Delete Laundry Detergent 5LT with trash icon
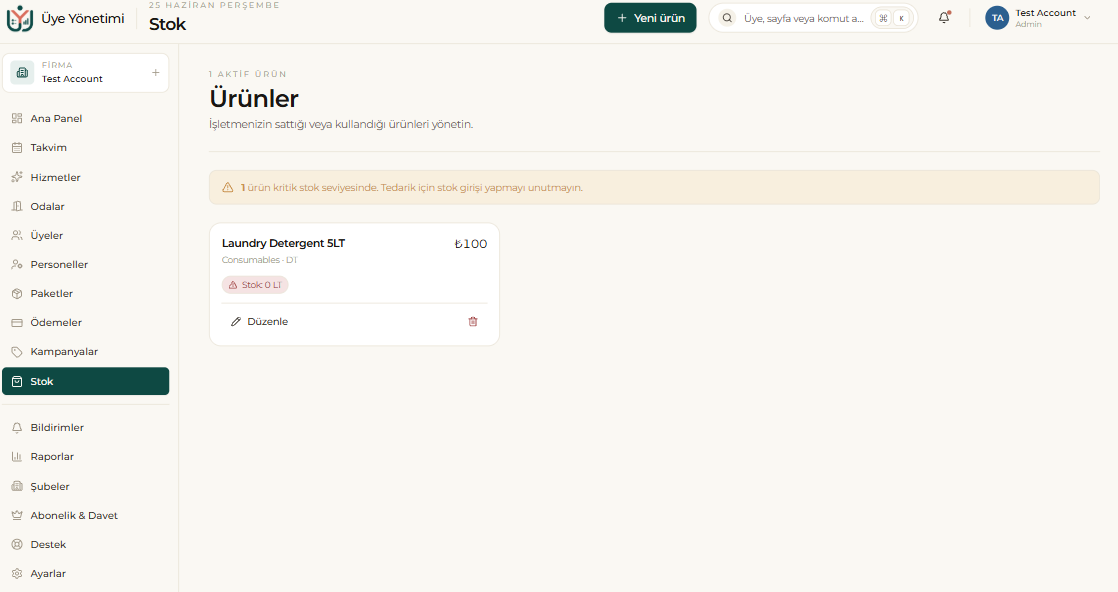The image size is (1118, 592). pos(473,322)
